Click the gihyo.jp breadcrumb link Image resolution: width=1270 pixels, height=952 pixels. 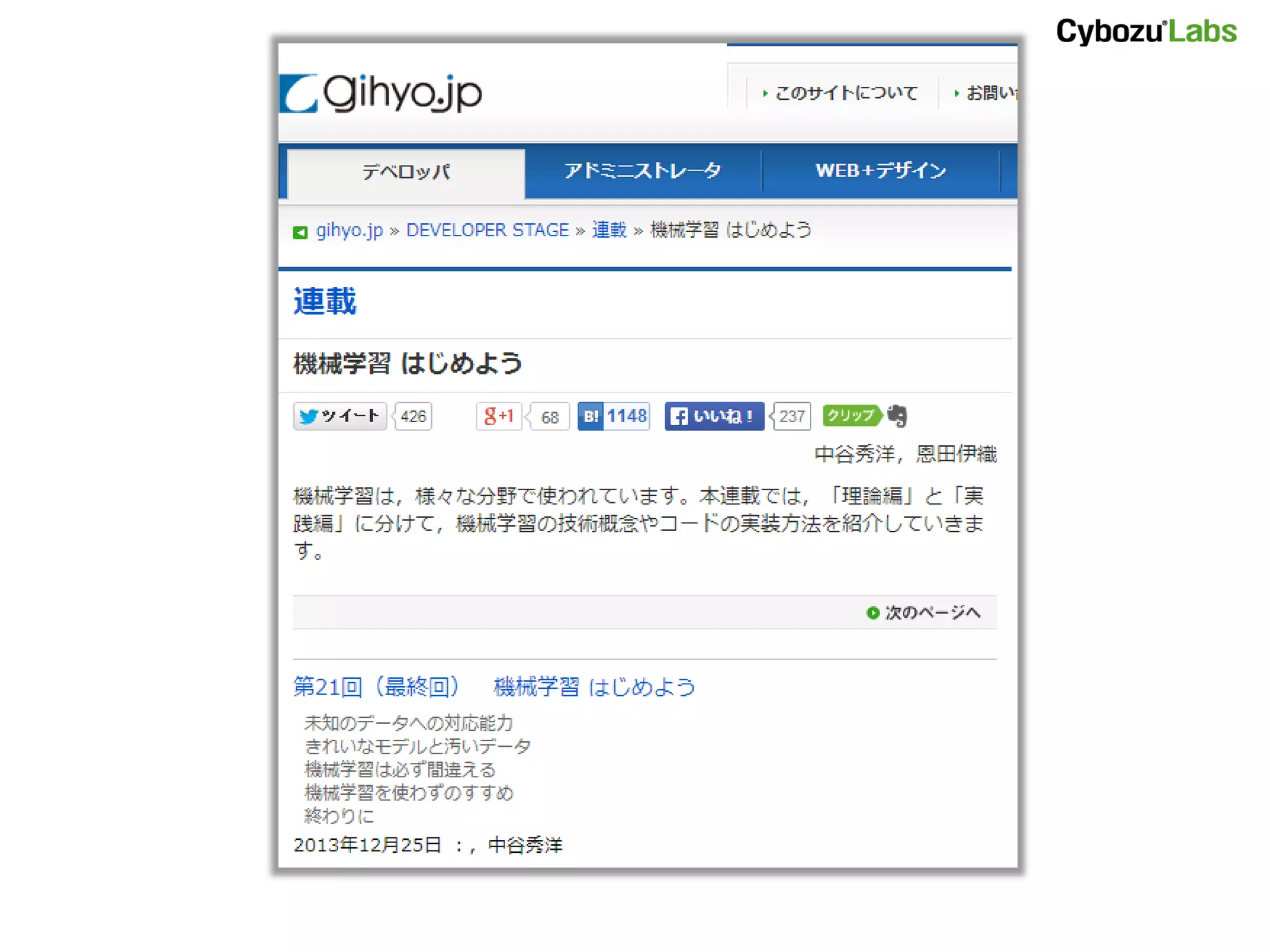(350, 230)
